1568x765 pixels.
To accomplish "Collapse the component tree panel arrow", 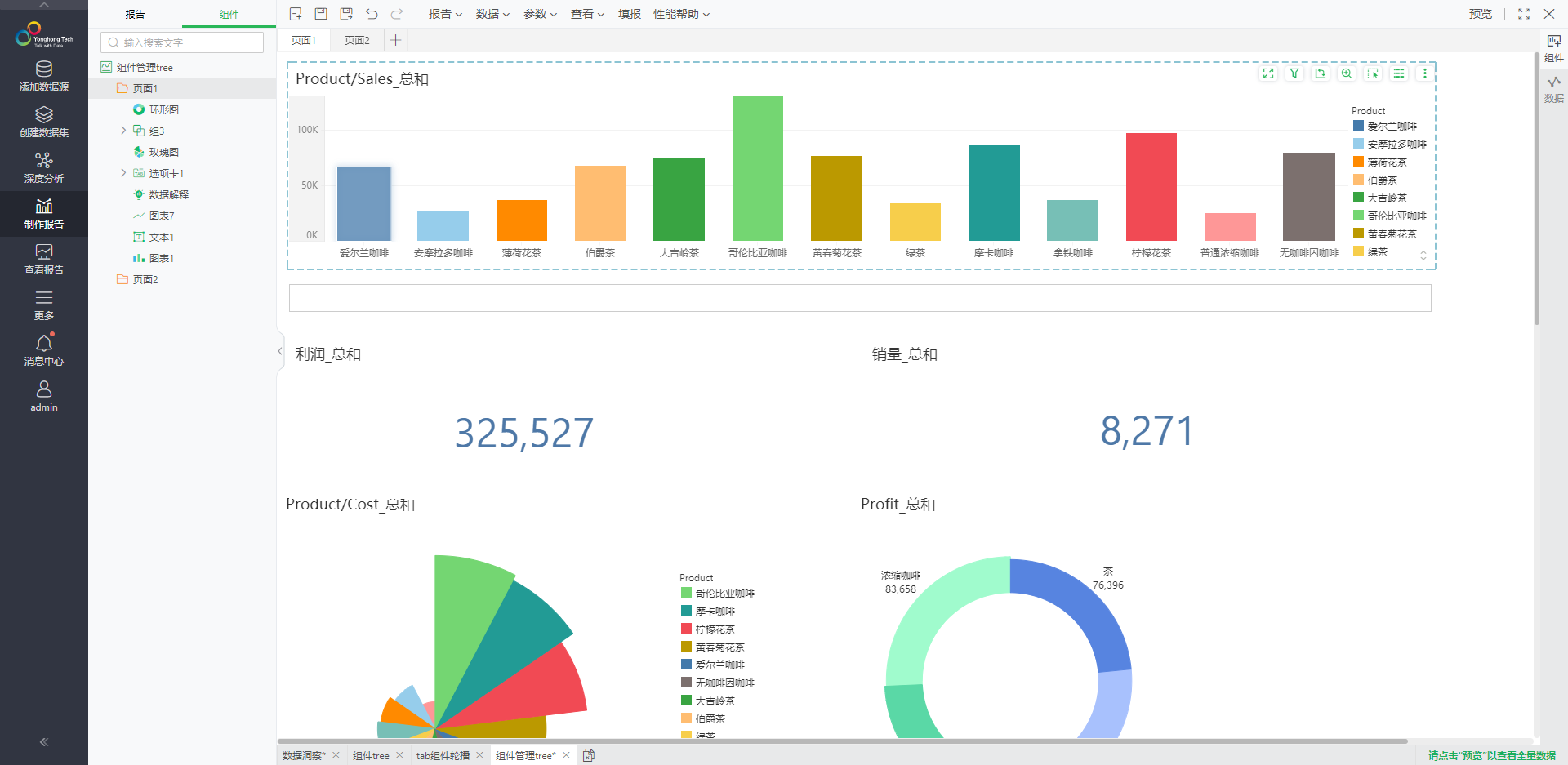I will 280,351.
